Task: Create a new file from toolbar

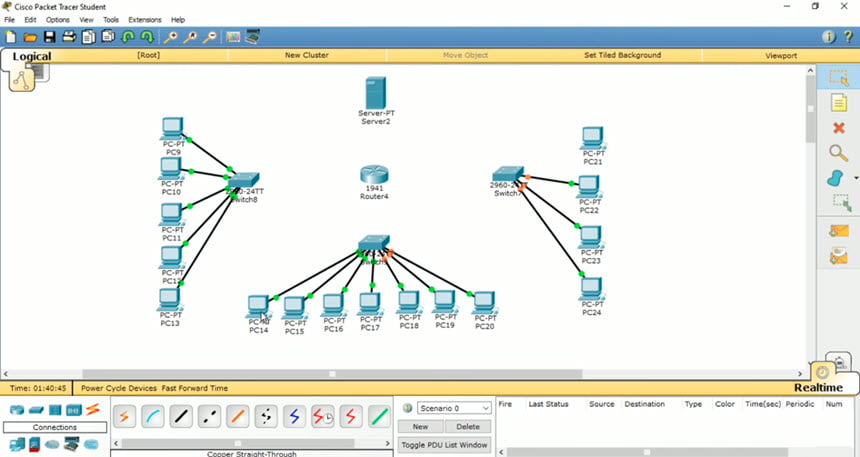Action: [x=10, y=37]
